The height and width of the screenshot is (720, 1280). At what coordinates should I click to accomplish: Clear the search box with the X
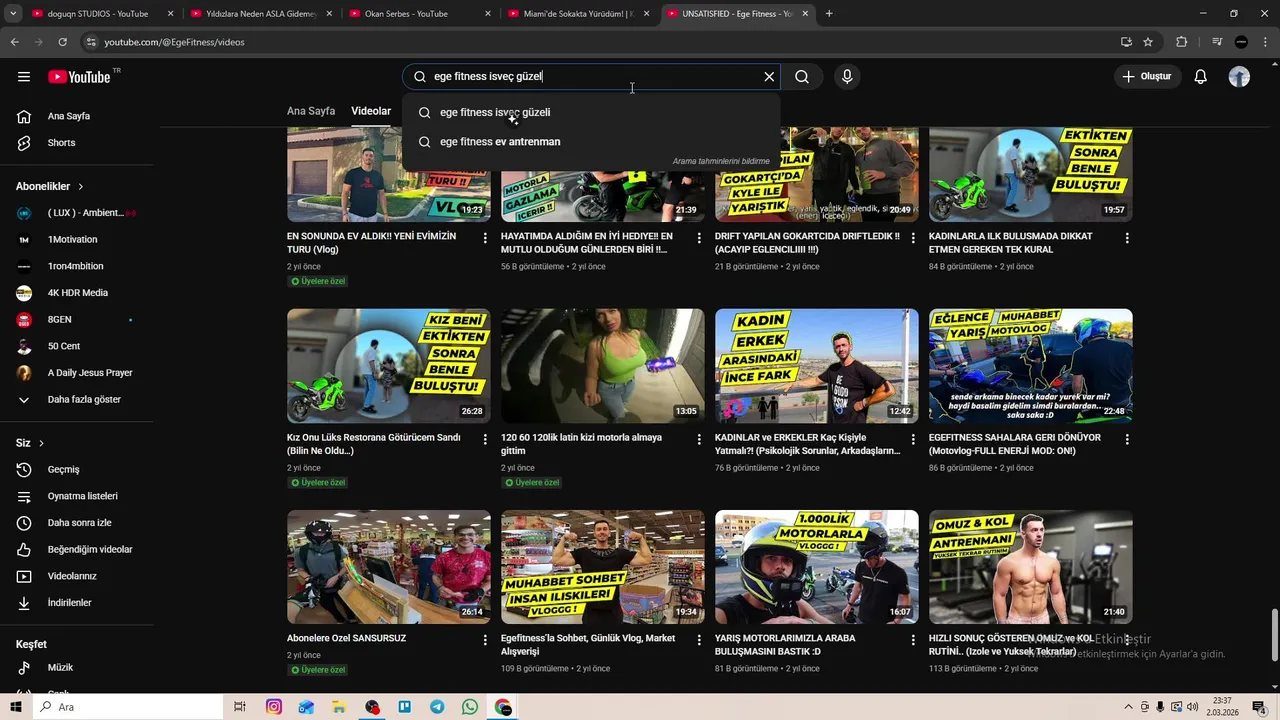(769, 77)
